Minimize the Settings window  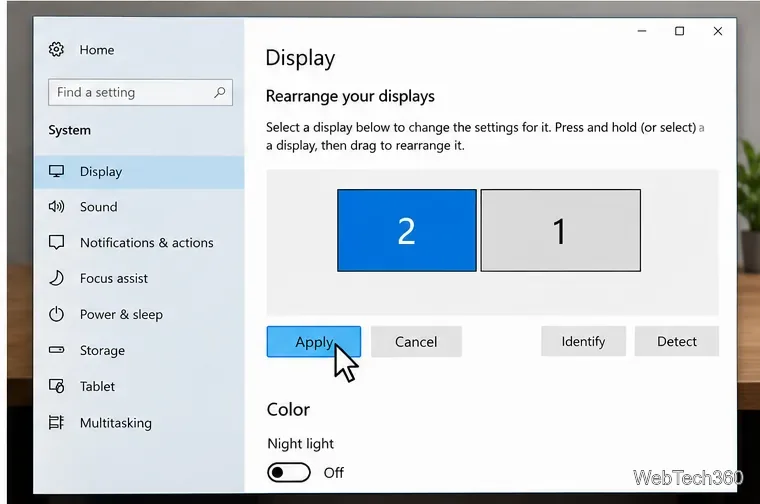click(x=642, y=31)
